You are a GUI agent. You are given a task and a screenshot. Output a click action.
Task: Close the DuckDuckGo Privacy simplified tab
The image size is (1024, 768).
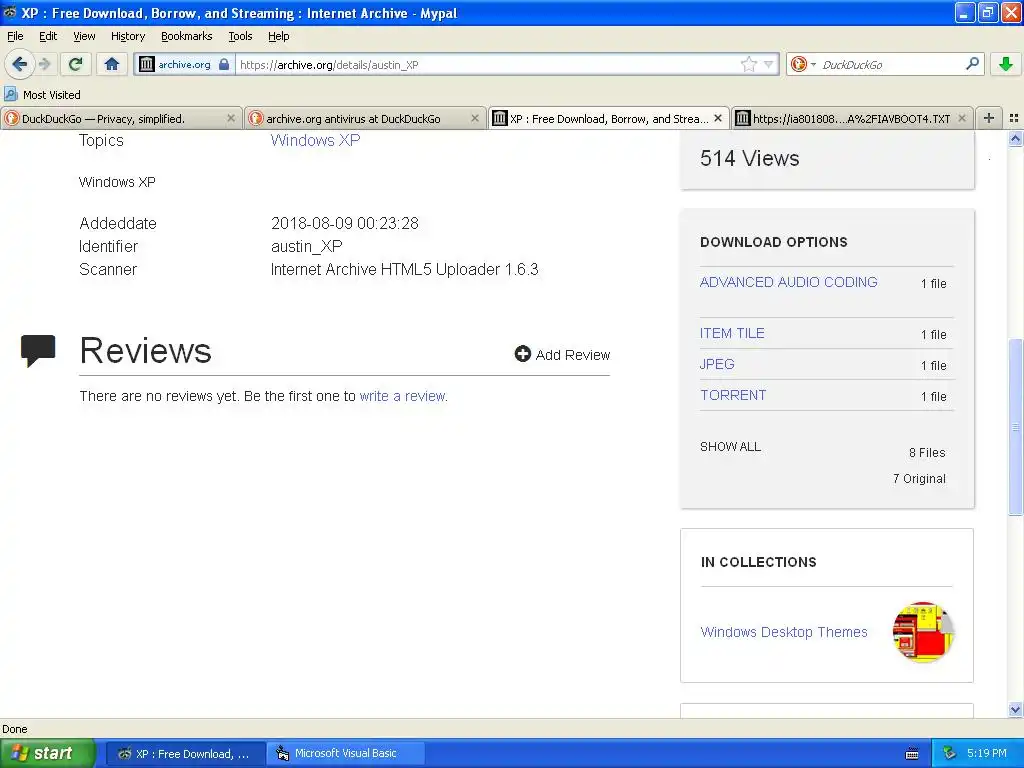[x=231, y=118]
